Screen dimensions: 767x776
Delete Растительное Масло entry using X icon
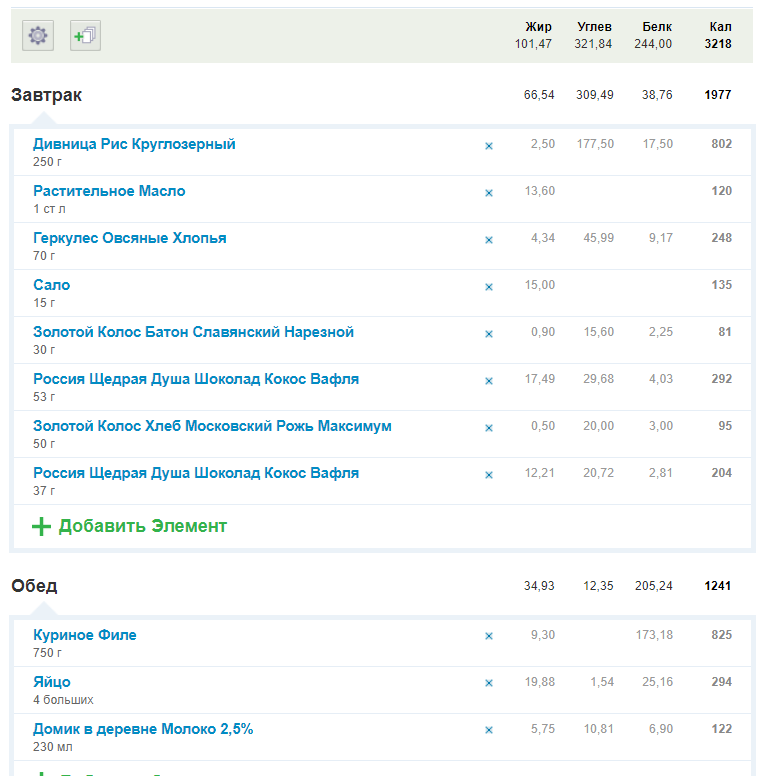click(x=489, y=193)
